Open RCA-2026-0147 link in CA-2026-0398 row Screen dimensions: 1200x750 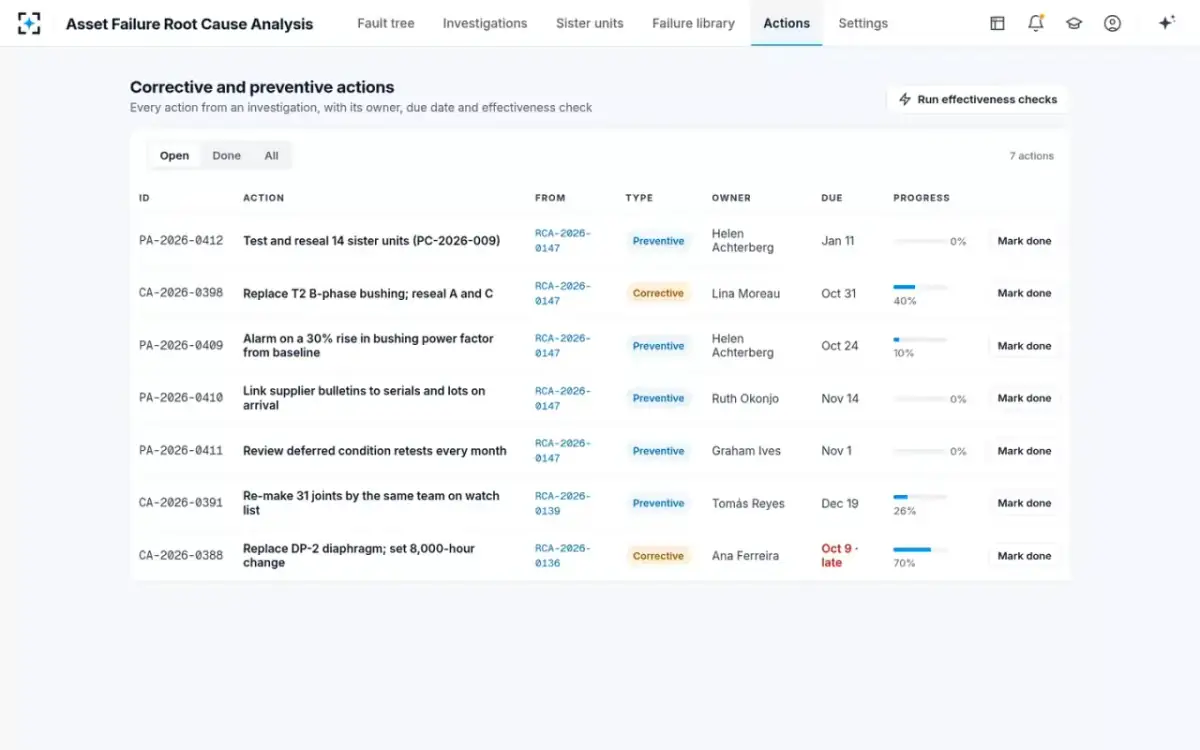click(563, 293)
